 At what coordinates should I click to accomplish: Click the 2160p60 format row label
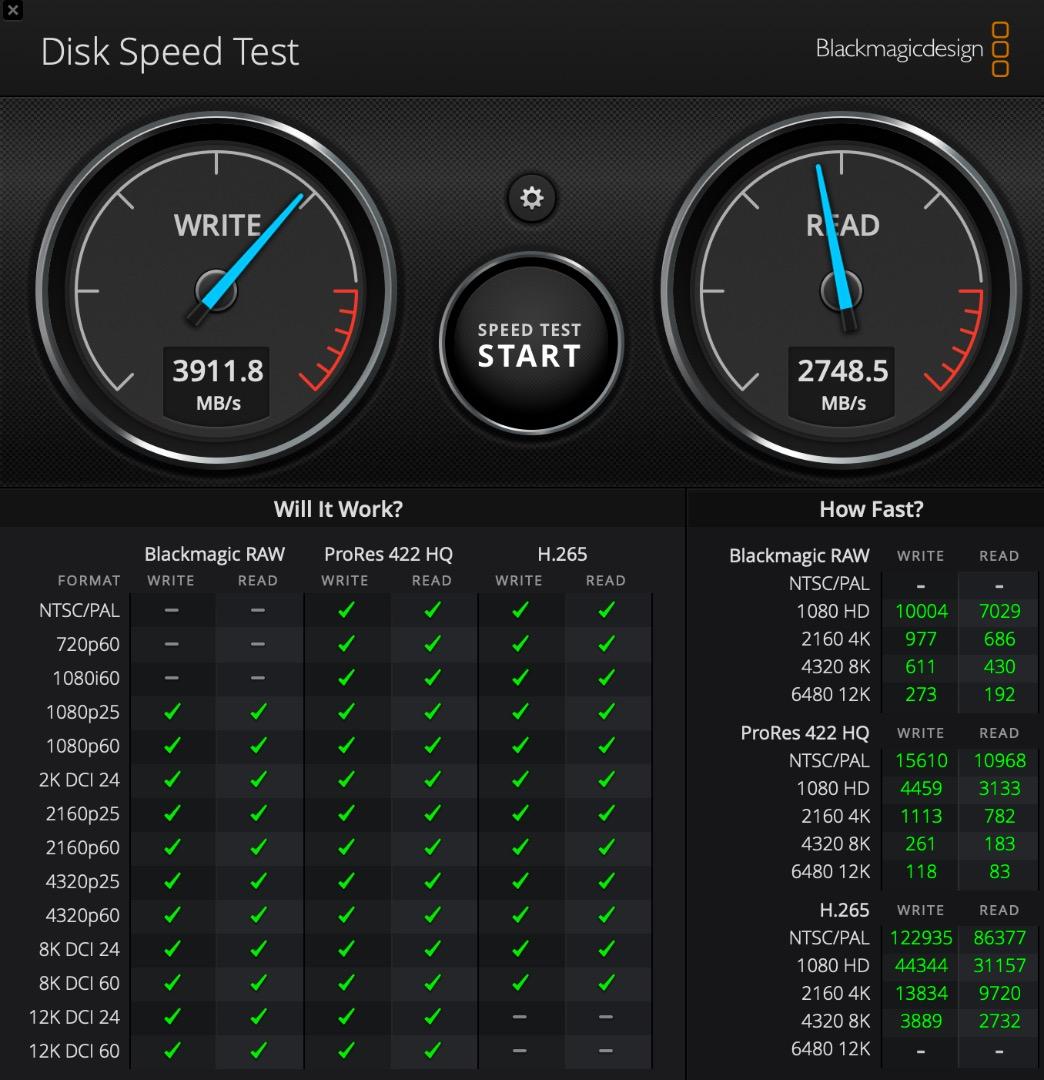pos(82,848)
